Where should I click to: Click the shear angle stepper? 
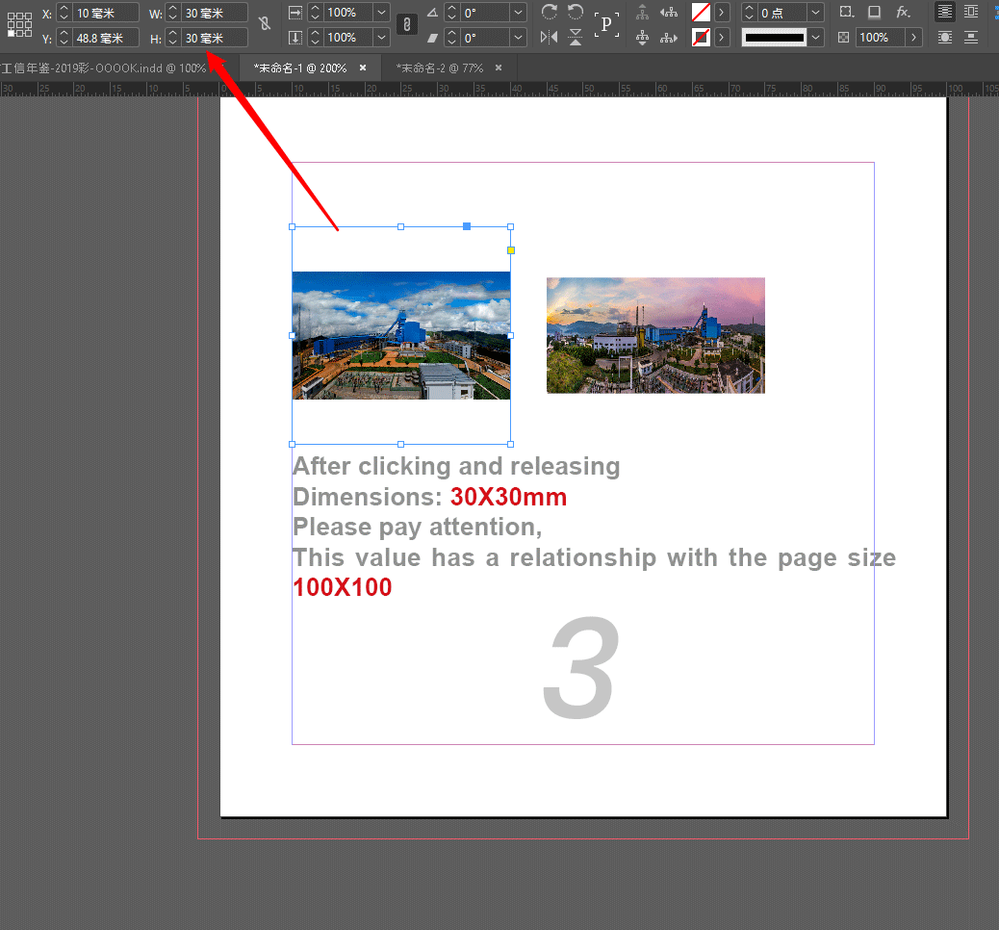point(452,38)
